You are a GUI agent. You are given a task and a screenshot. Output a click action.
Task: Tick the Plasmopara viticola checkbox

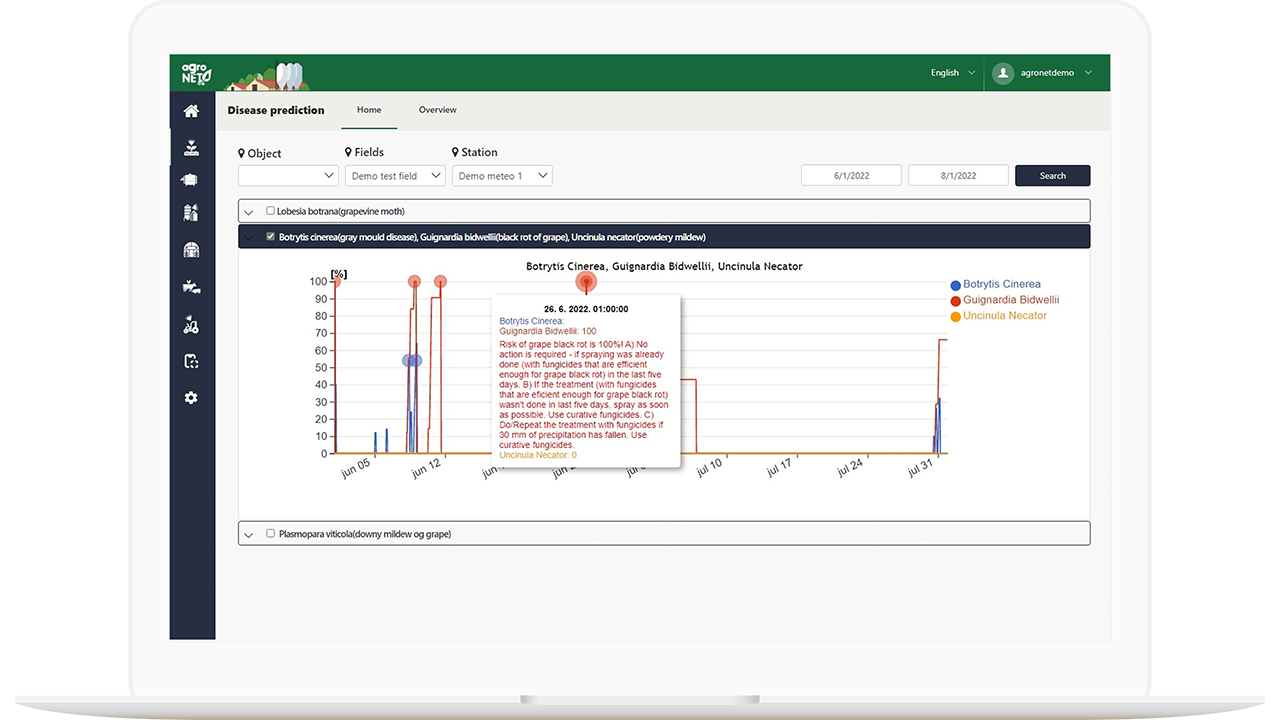pyautogui.click(x=270, y=534)
